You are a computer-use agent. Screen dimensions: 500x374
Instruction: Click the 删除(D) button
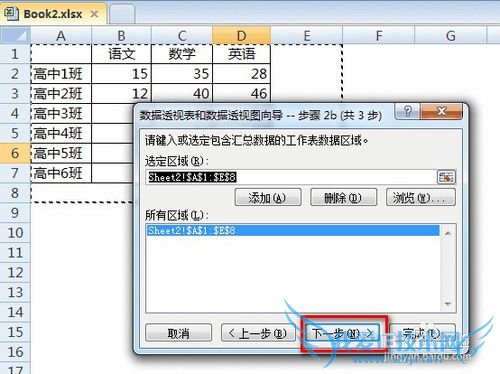tap(343, 198)
